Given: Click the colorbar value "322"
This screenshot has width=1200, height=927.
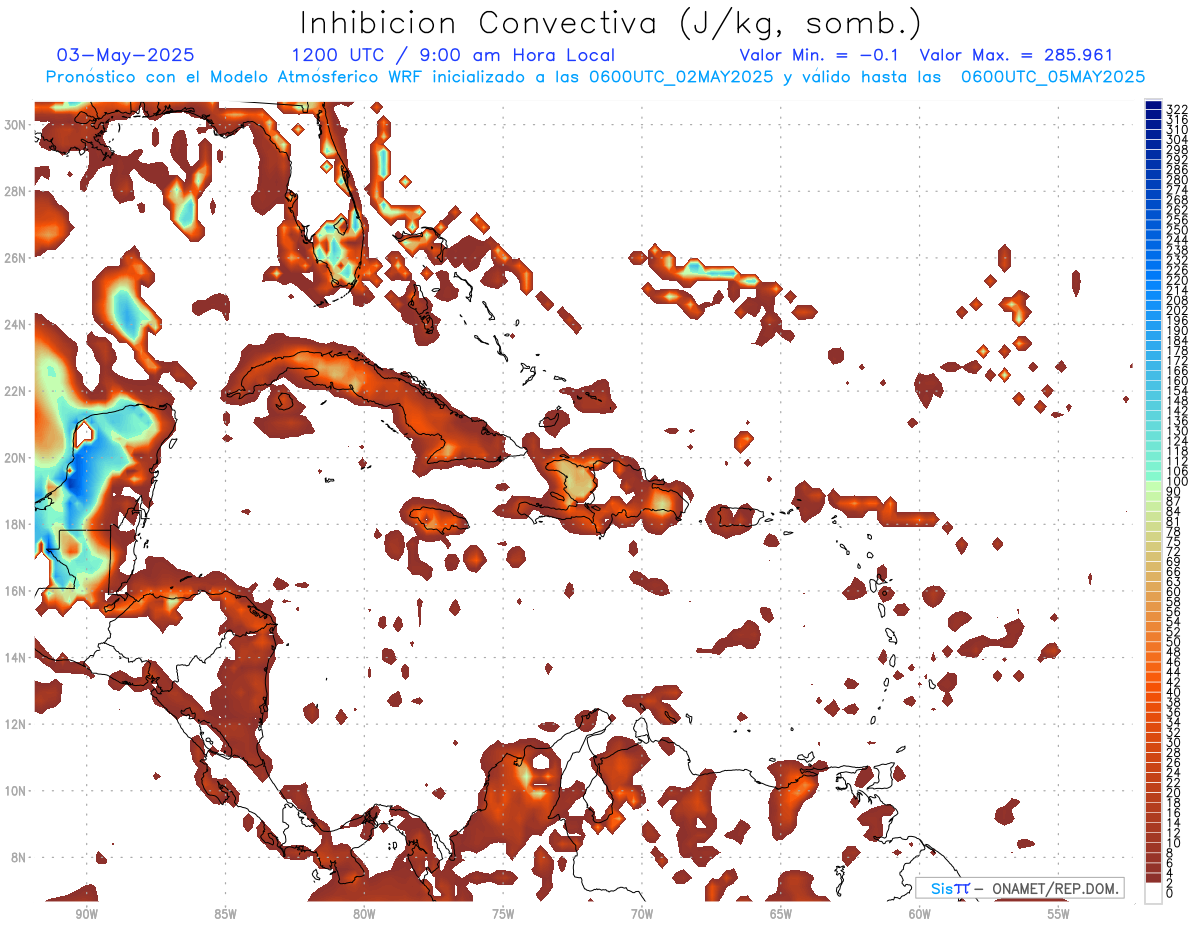Looking at the screenshot, I should [x=1177, y=108].
